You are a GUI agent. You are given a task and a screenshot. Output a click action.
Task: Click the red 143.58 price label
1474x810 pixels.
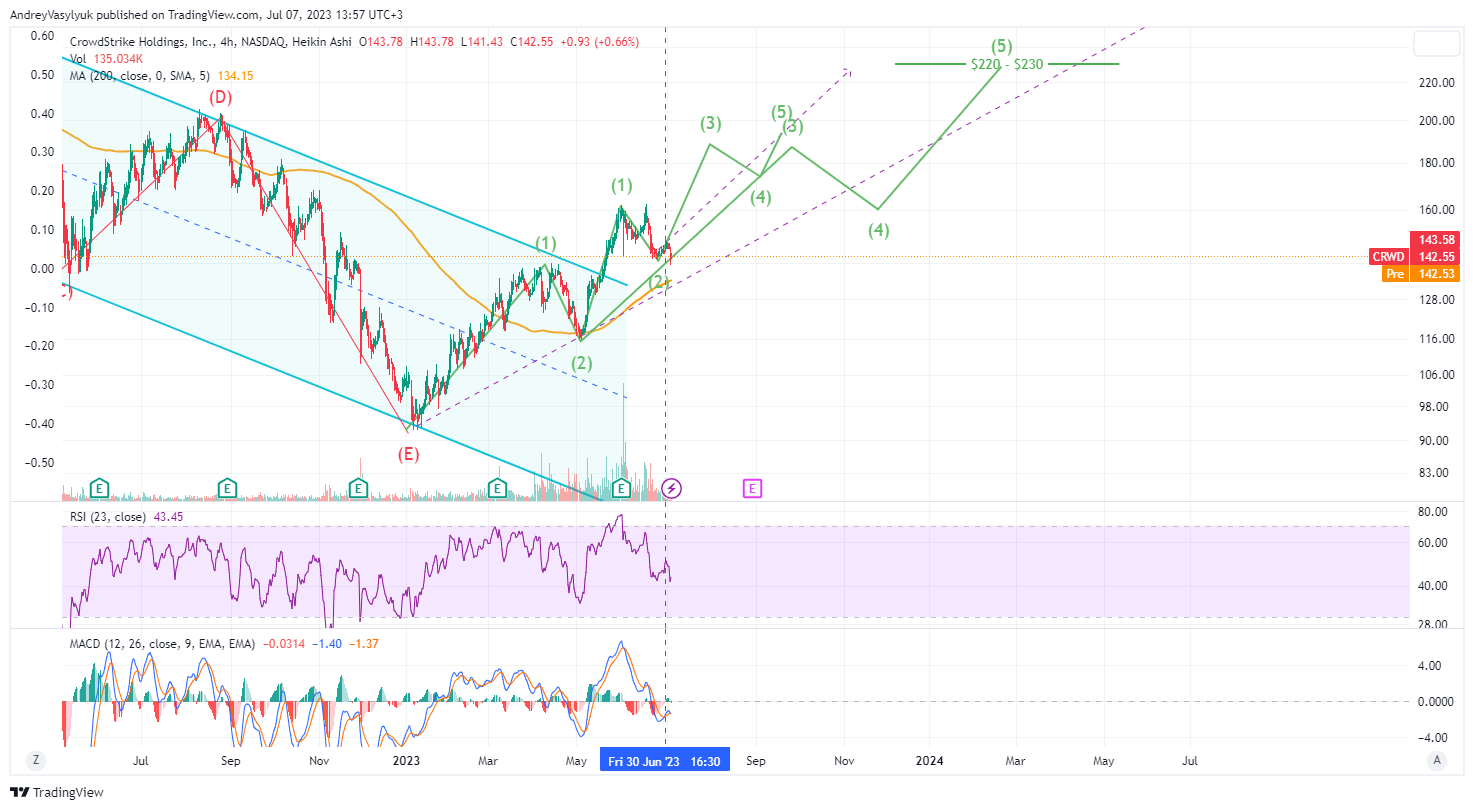[1434, 240]
